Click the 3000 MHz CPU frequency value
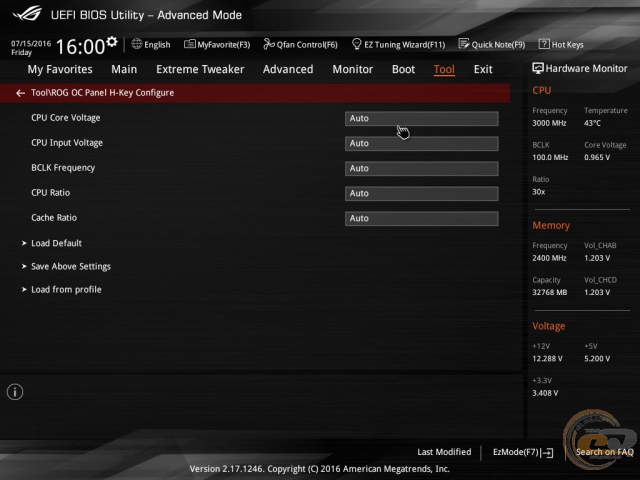The height and width of the screenshot is (480, 640). [x=549, y=123]
